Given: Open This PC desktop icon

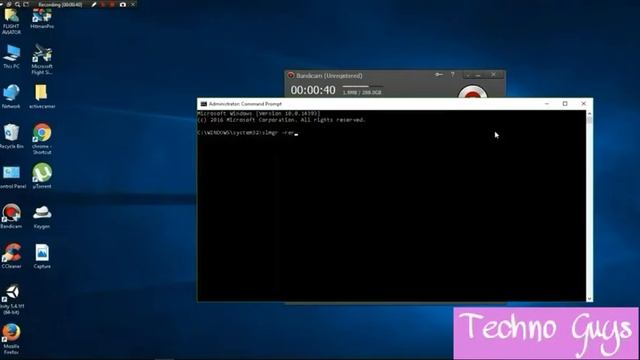Looking at the screenshot, I should tap(11, 56).
